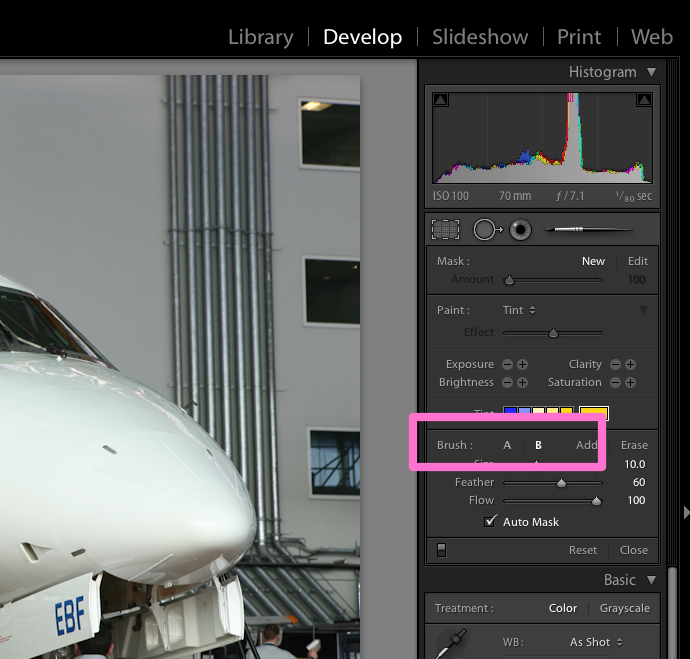Select brush preset B
This screenshot has width=690, height=659.
[538, 445]
